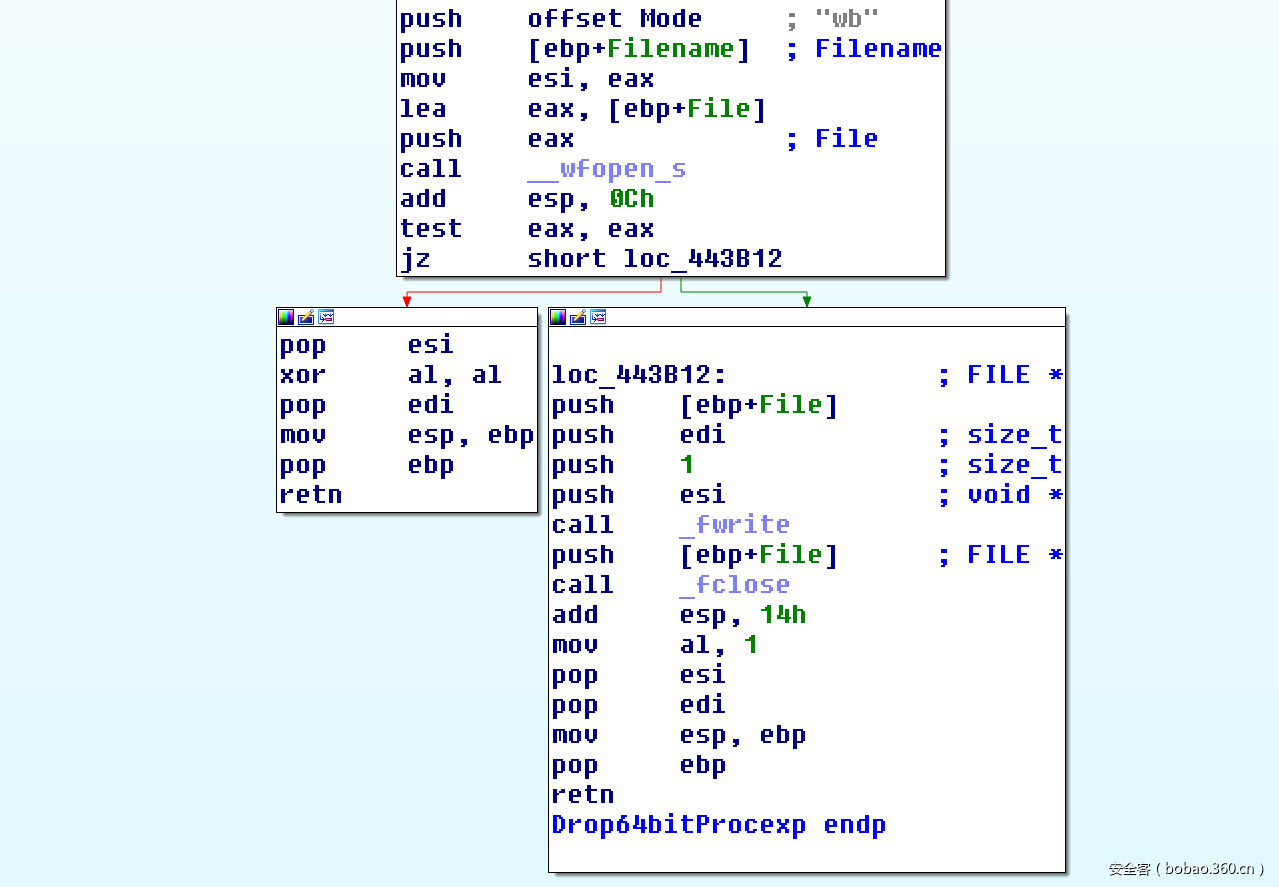1279x887 pixels.
Task: Click the File variable in the lea instruction
Action: pyautogui.click(x=719, y=108)
